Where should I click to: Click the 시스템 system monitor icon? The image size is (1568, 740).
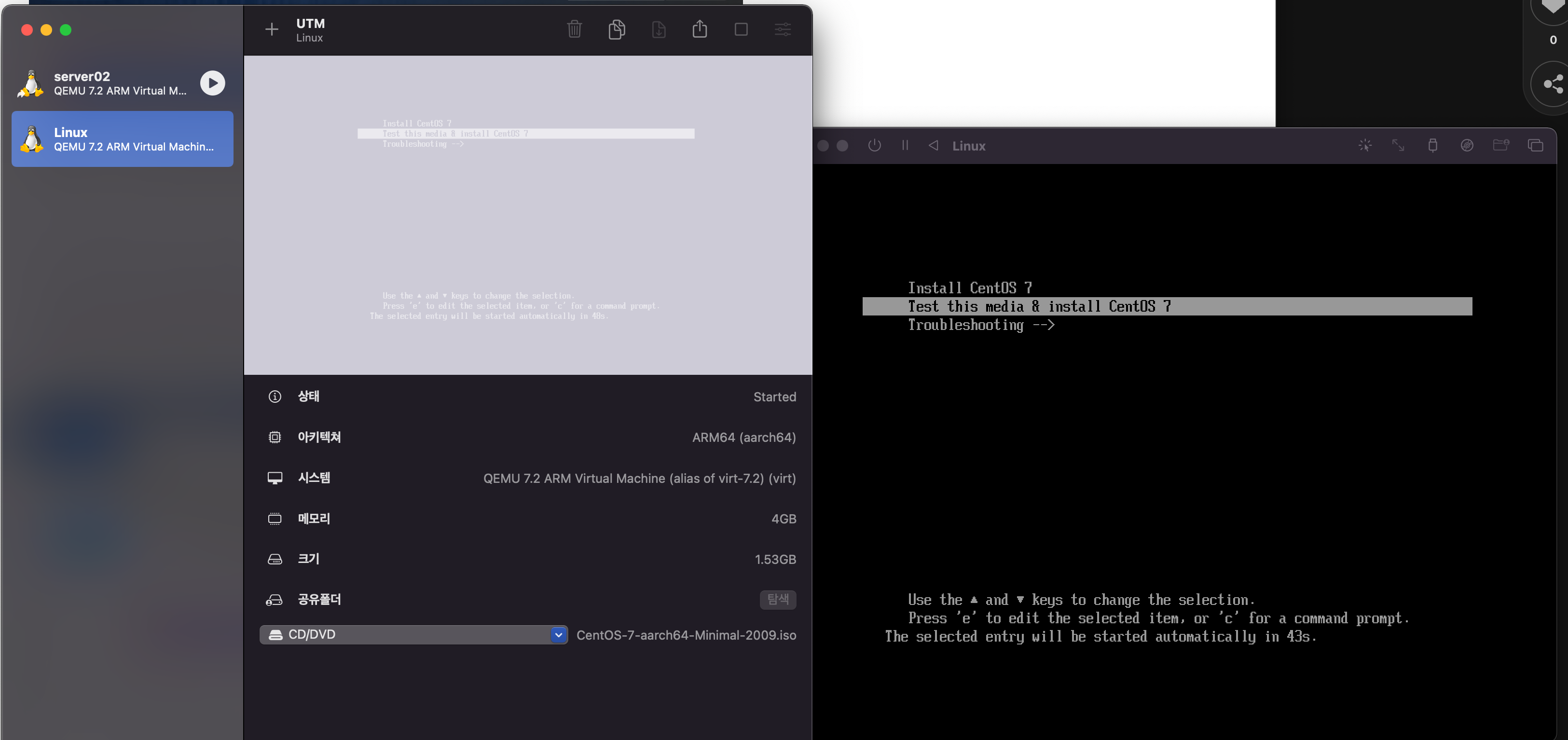tap(275, 479)
